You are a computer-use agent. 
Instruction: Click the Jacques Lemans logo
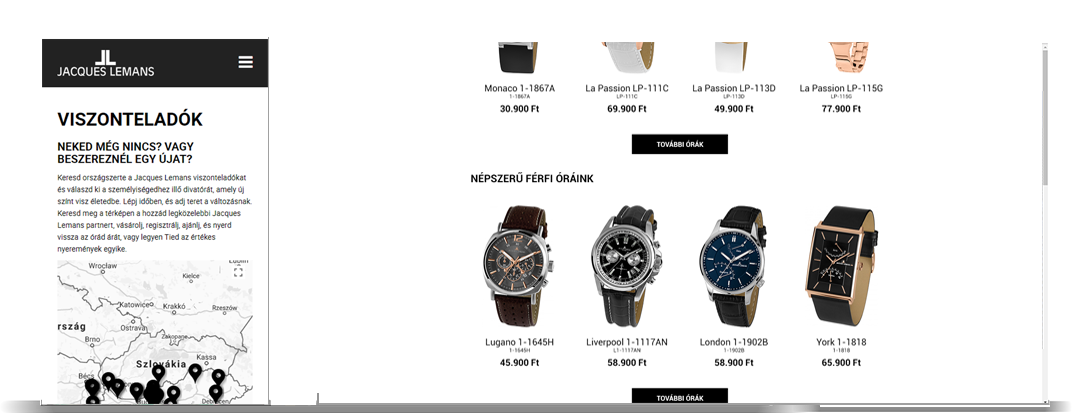pyautogui.click(x=105, y=64)
